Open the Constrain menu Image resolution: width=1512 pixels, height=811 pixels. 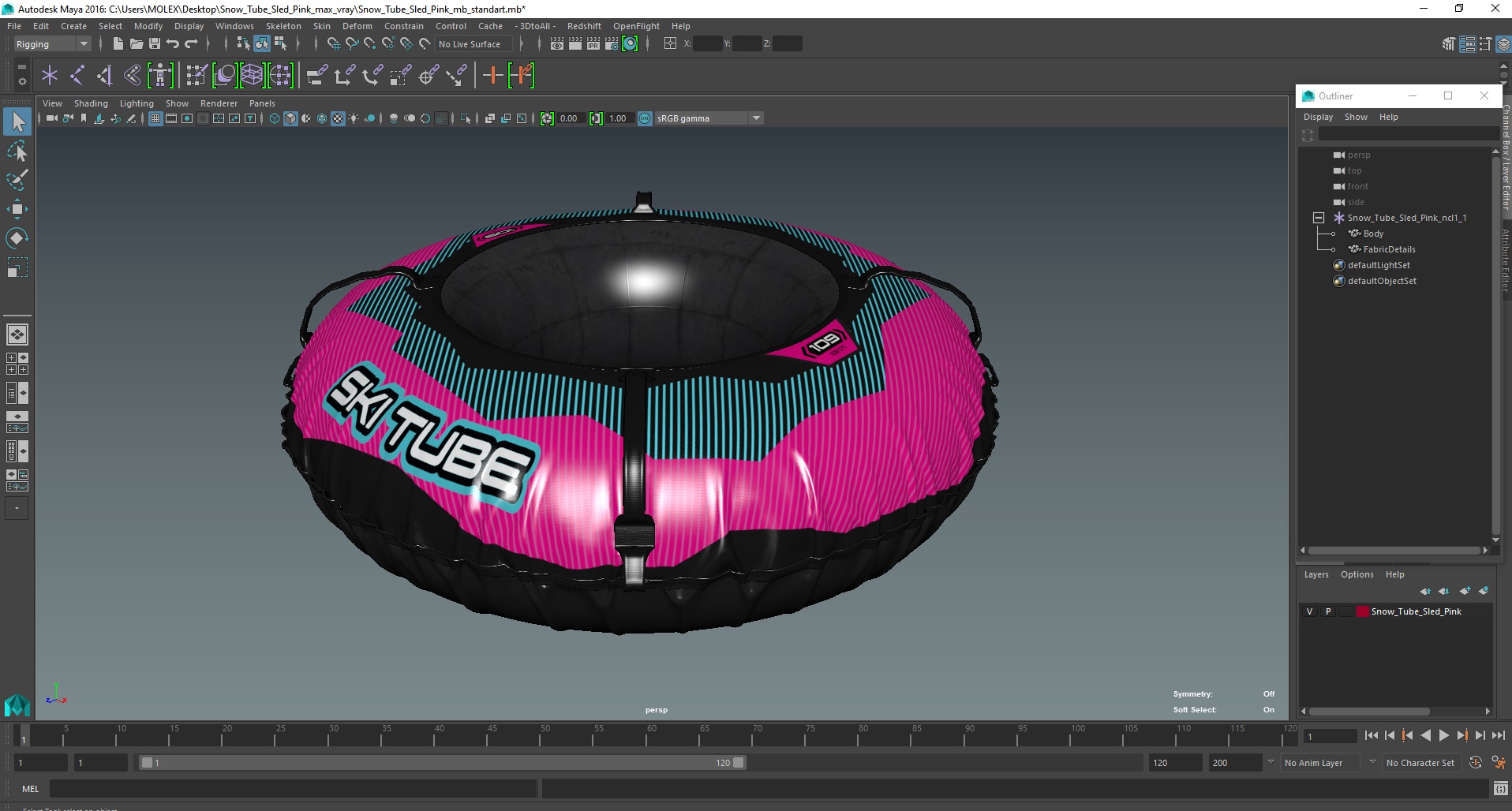click(x=403, y=26)
